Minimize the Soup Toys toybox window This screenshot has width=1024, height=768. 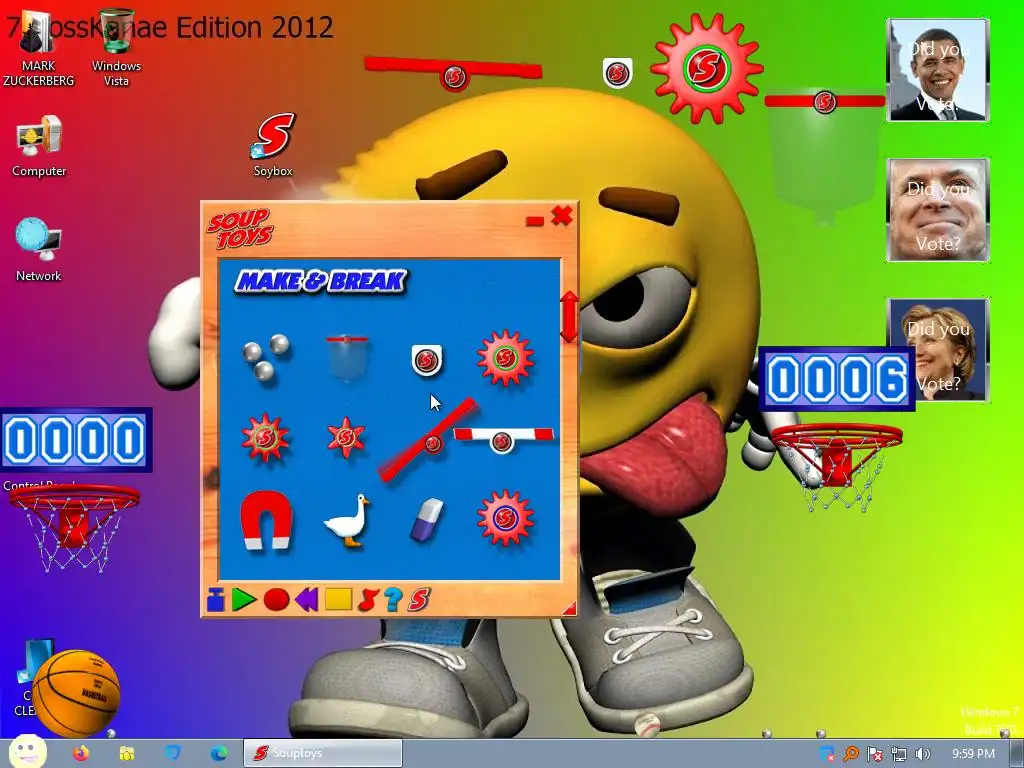click(x=535, y=221)
